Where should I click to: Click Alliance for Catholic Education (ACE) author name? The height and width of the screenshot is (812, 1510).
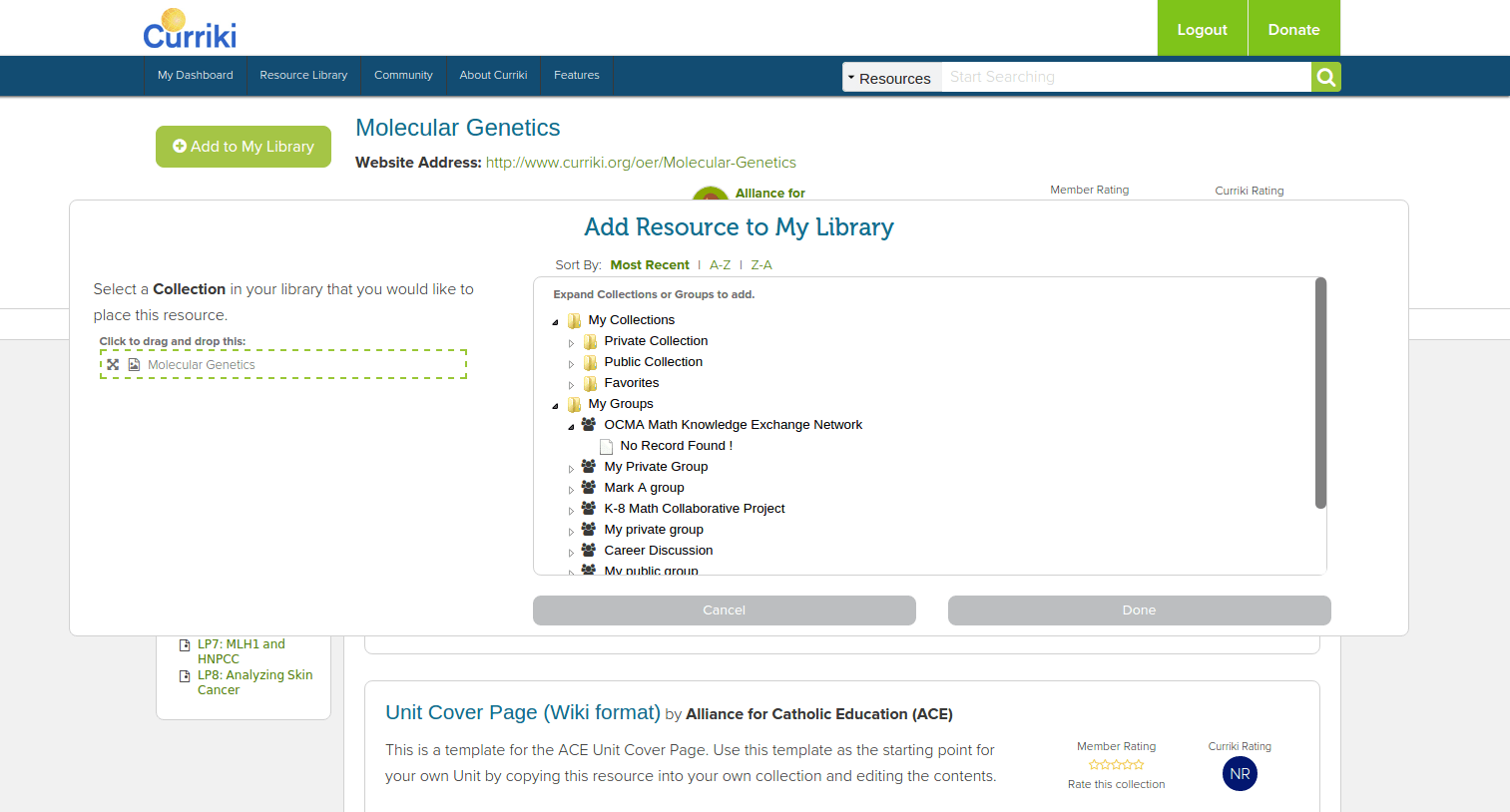click(x=819, y=714)
